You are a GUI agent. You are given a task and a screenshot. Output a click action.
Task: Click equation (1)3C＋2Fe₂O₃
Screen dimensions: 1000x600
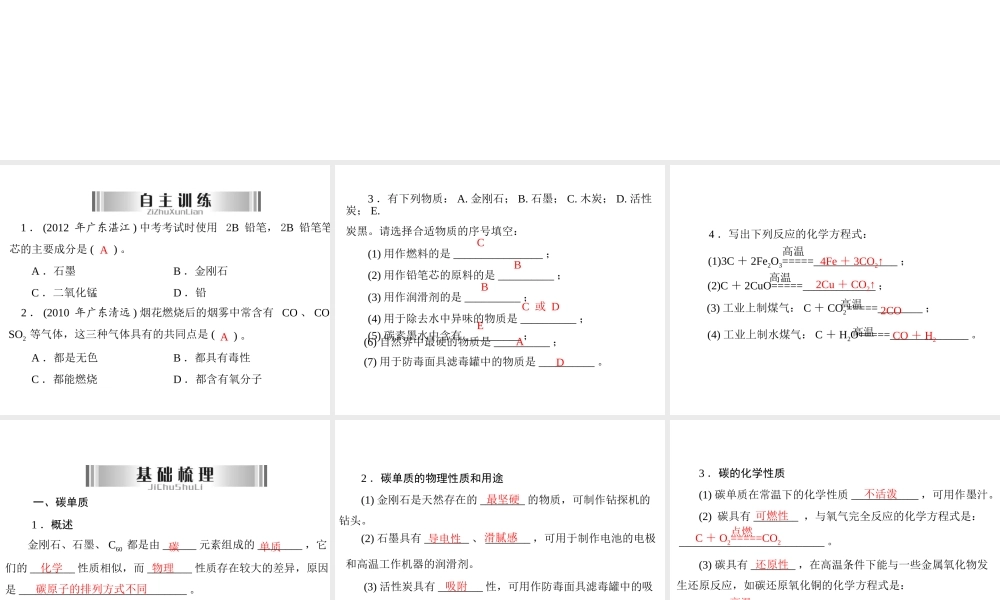(805, 261)
